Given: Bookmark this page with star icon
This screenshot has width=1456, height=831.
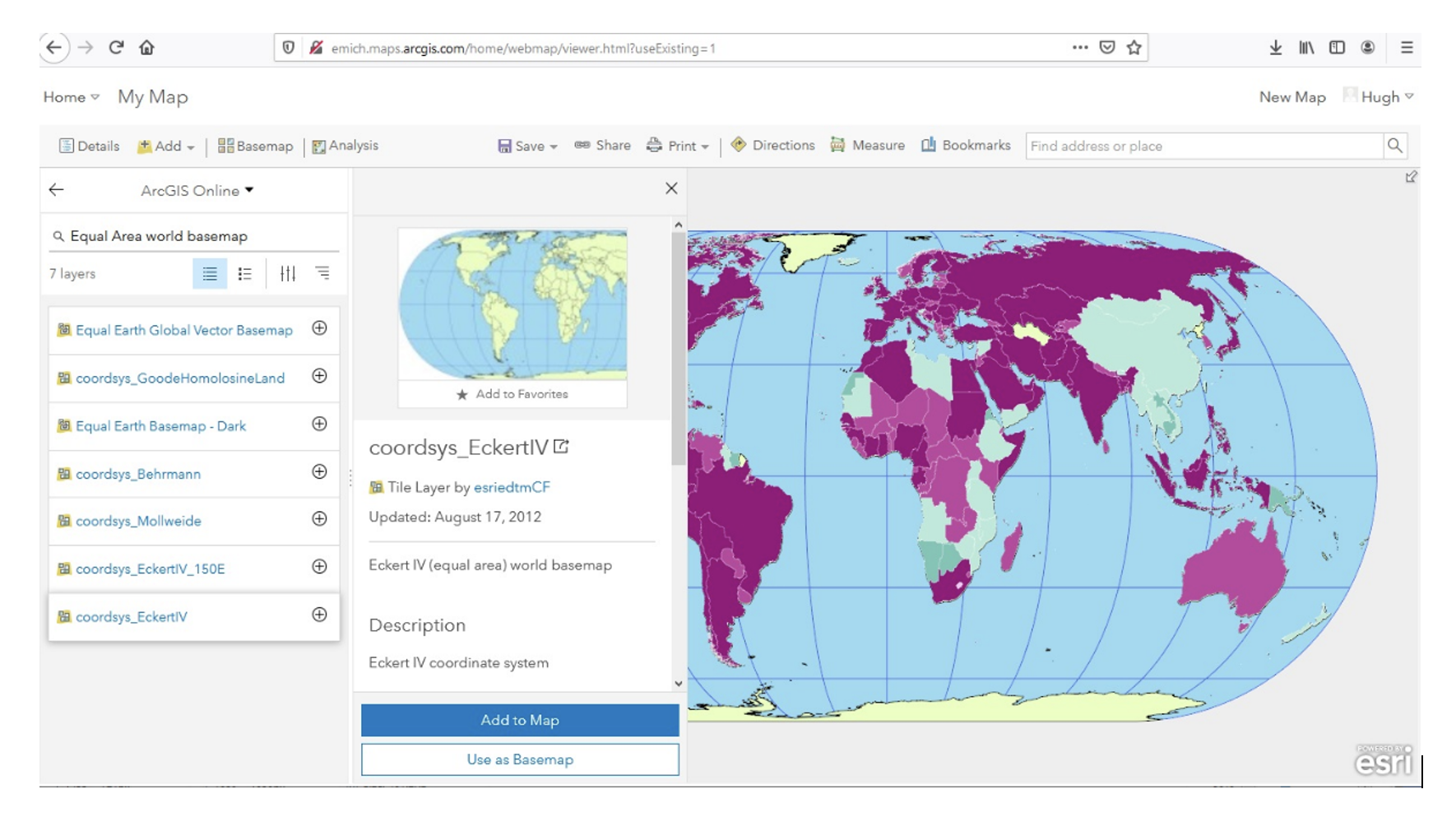Looking at the screenshot, I should tap(1134, 48).
